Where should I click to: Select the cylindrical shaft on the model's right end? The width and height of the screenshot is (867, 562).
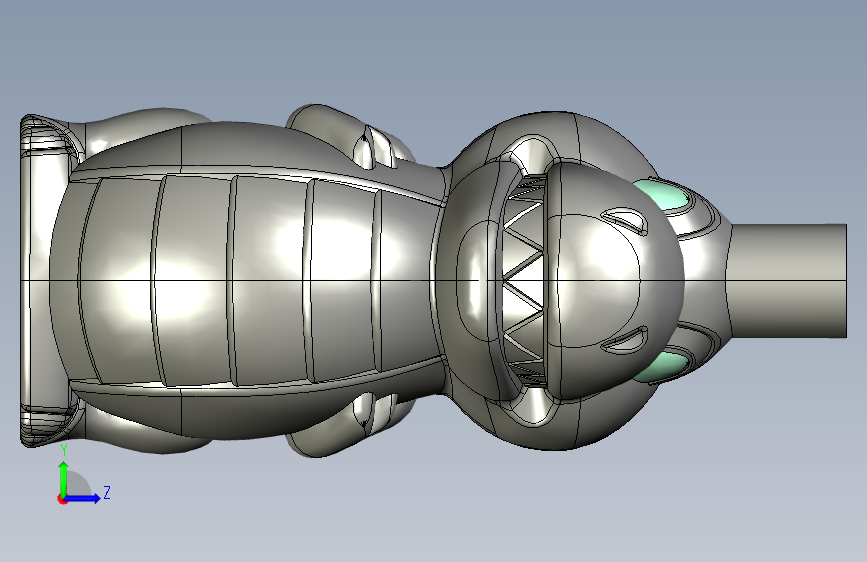click(x=788, y=280)
